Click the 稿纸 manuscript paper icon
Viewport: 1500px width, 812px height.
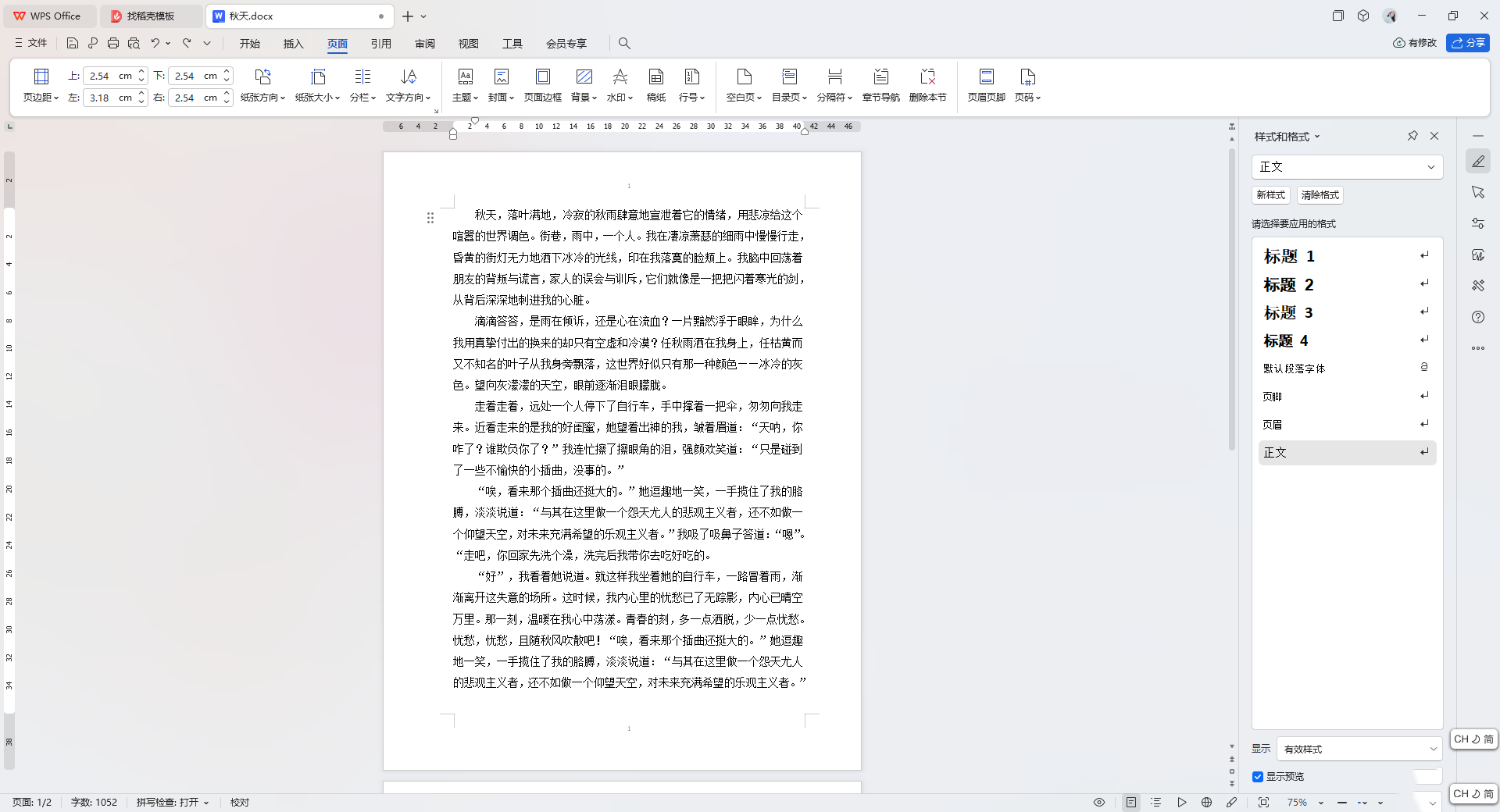point(656,77)
